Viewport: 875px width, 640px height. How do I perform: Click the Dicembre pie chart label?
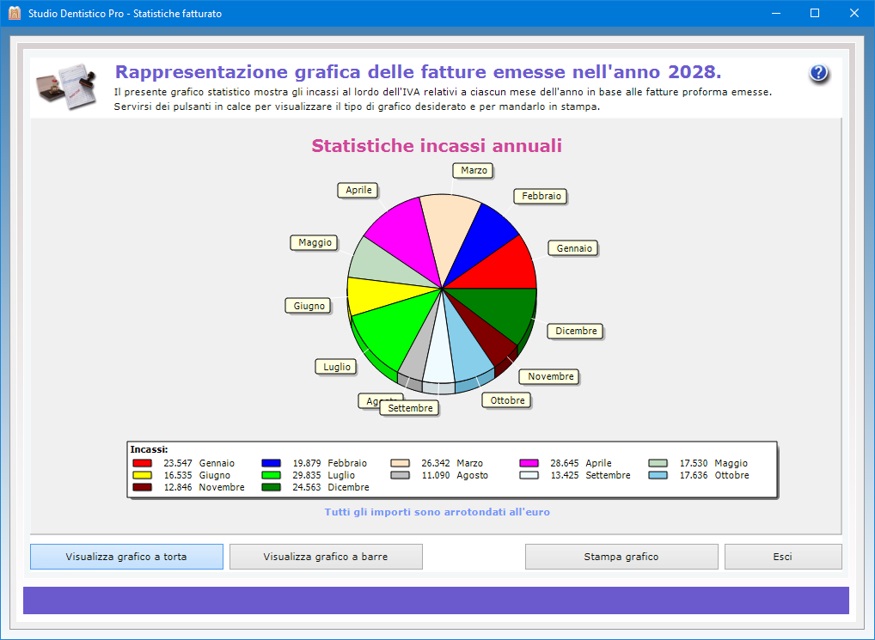[x=576, y=331]
